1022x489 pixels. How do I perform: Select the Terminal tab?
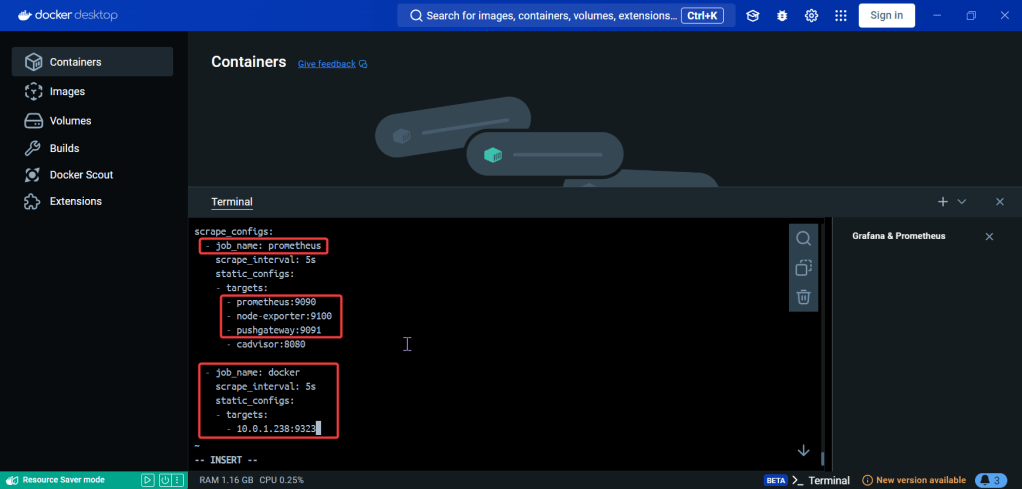click(231, 202)
